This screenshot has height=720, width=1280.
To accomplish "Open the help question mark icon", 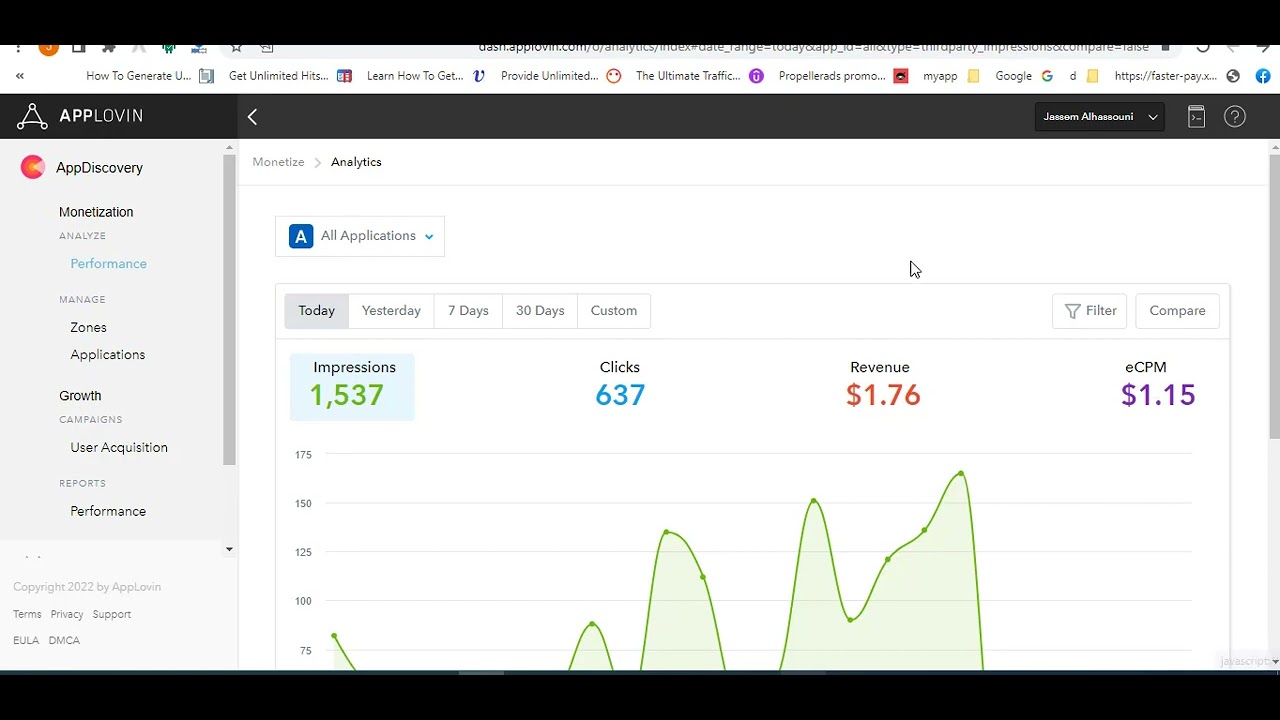I will click(1235, 117).
